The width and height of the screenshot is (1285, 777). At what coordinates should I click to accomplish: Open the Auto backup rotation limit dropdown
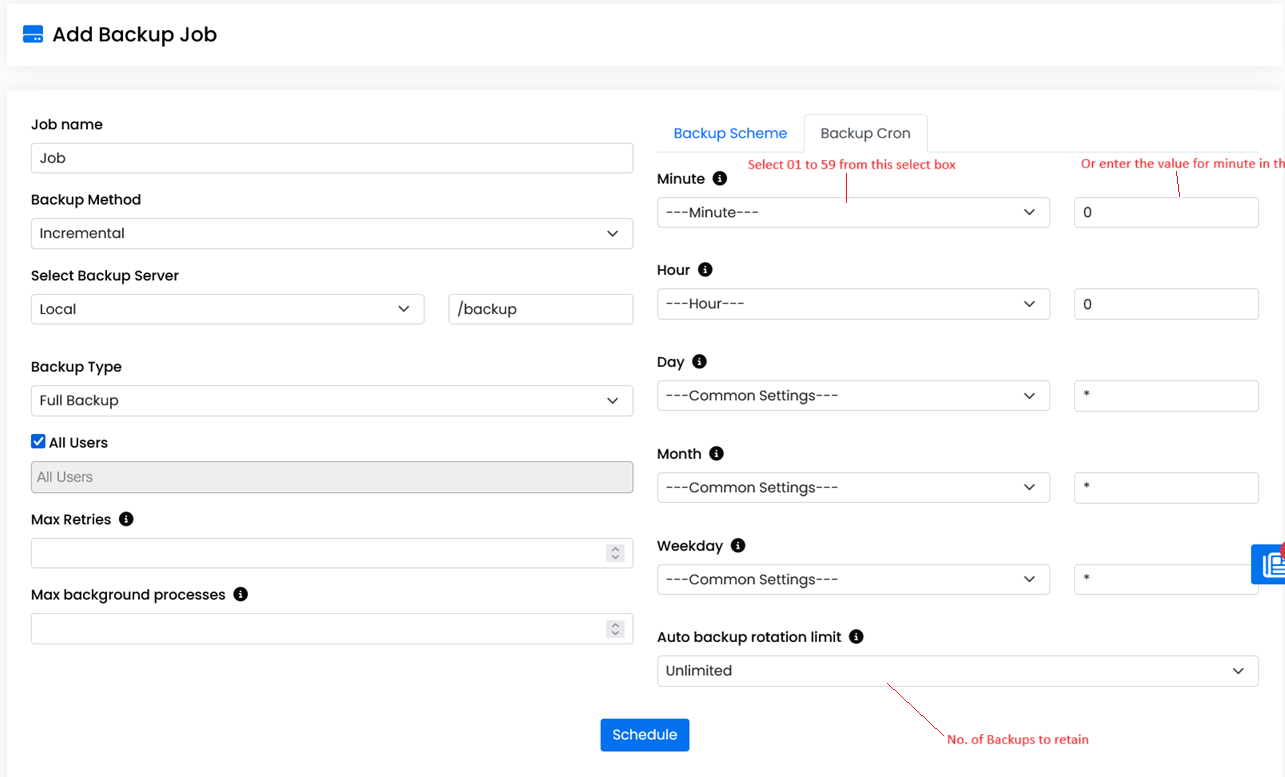point(957,671)
